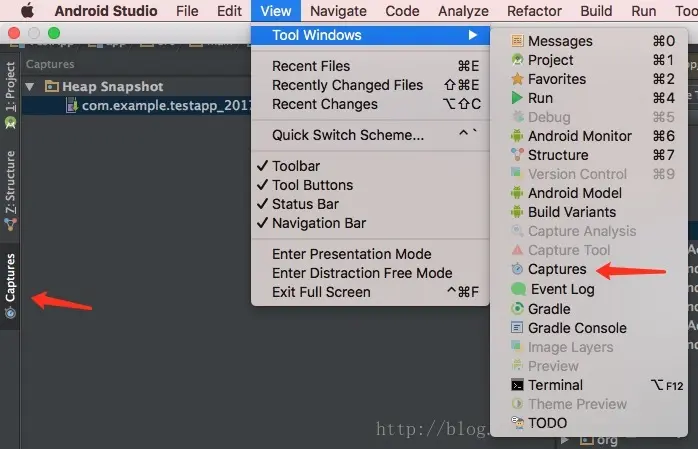The image size is (698, 449).
Task: Open the Build menu
Action: coord(597,11)
